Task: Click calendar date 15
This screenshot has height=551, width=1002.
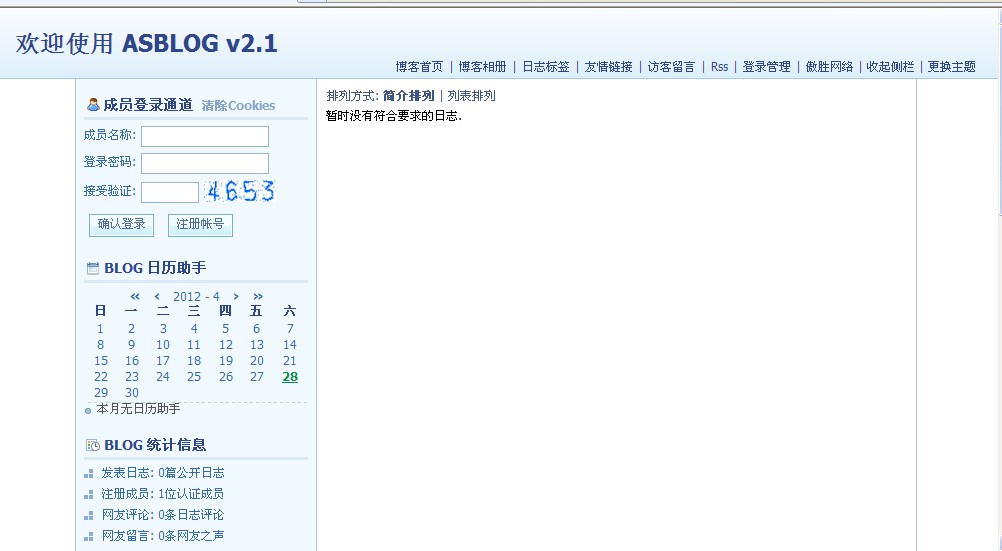Action: coord(101,361)
